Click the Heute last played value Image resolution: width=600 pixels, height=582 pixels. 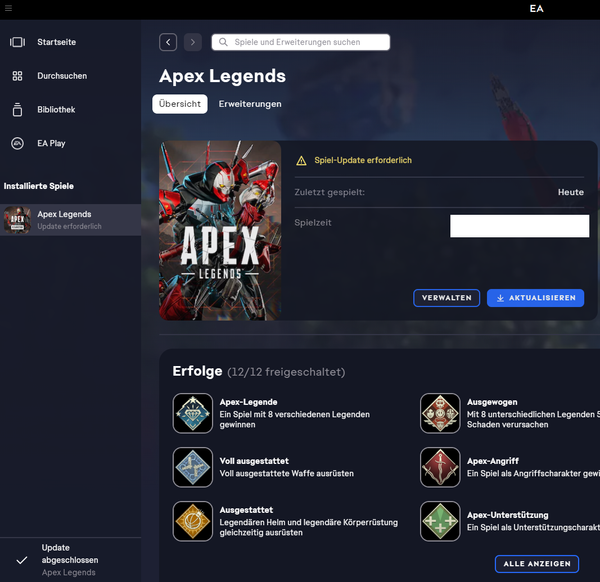(571, 192)
